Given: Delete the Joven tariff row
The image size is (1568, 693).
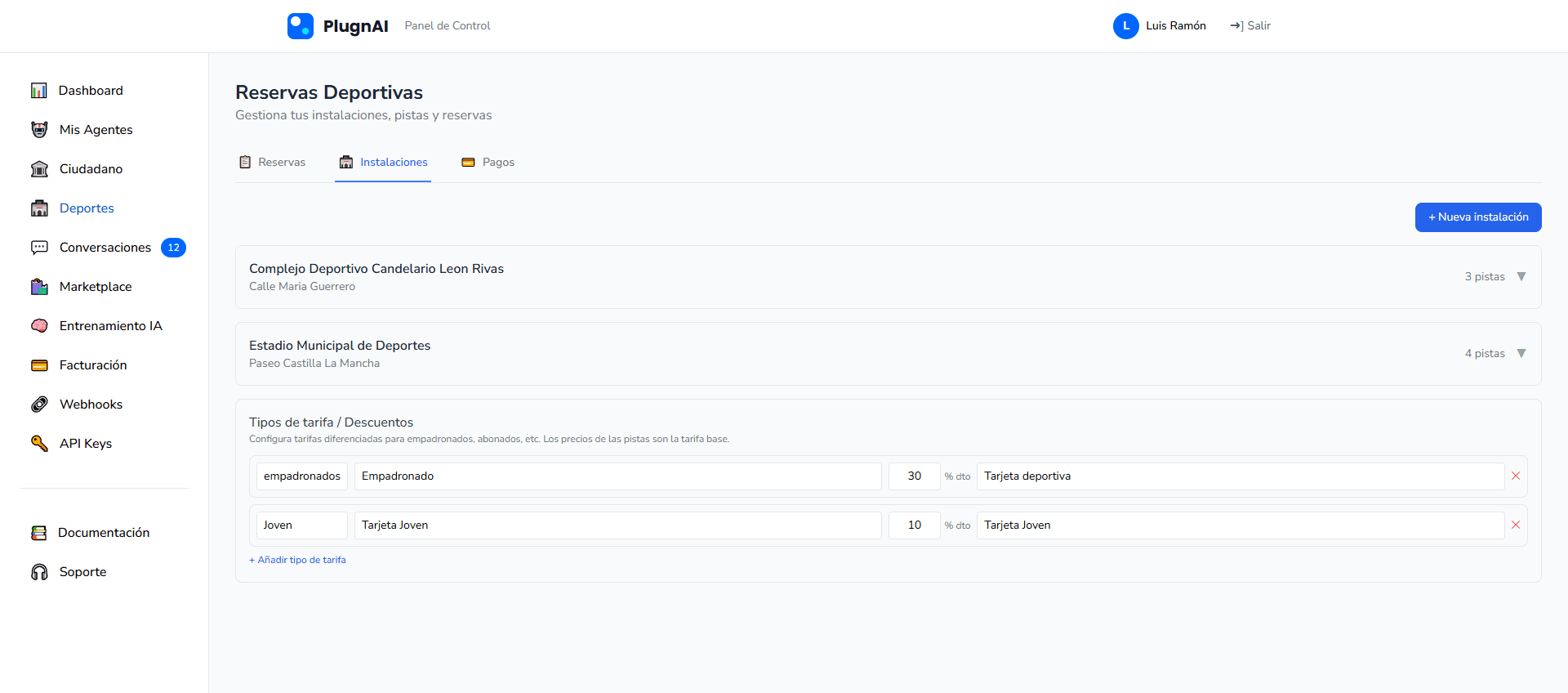Looking at the screenshot, I should (1516, 525).
